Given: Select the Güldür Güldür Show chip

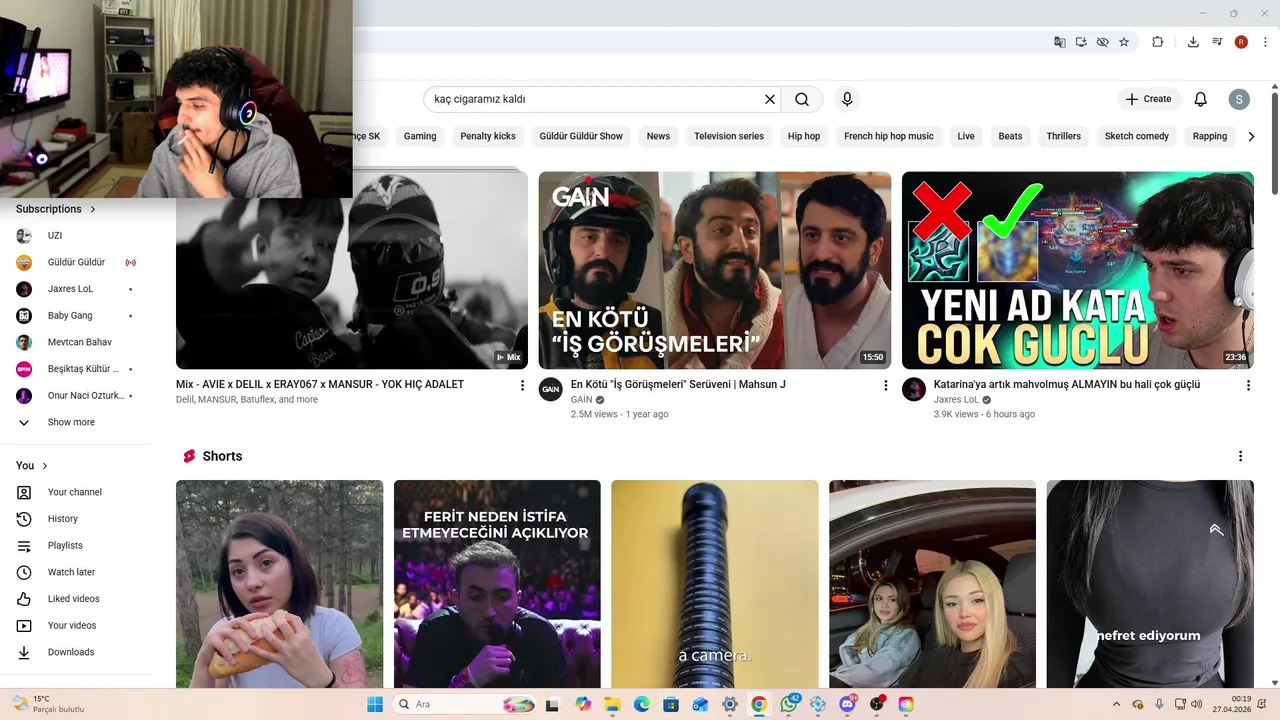Looking at the screenshot, I should (581, 136).
